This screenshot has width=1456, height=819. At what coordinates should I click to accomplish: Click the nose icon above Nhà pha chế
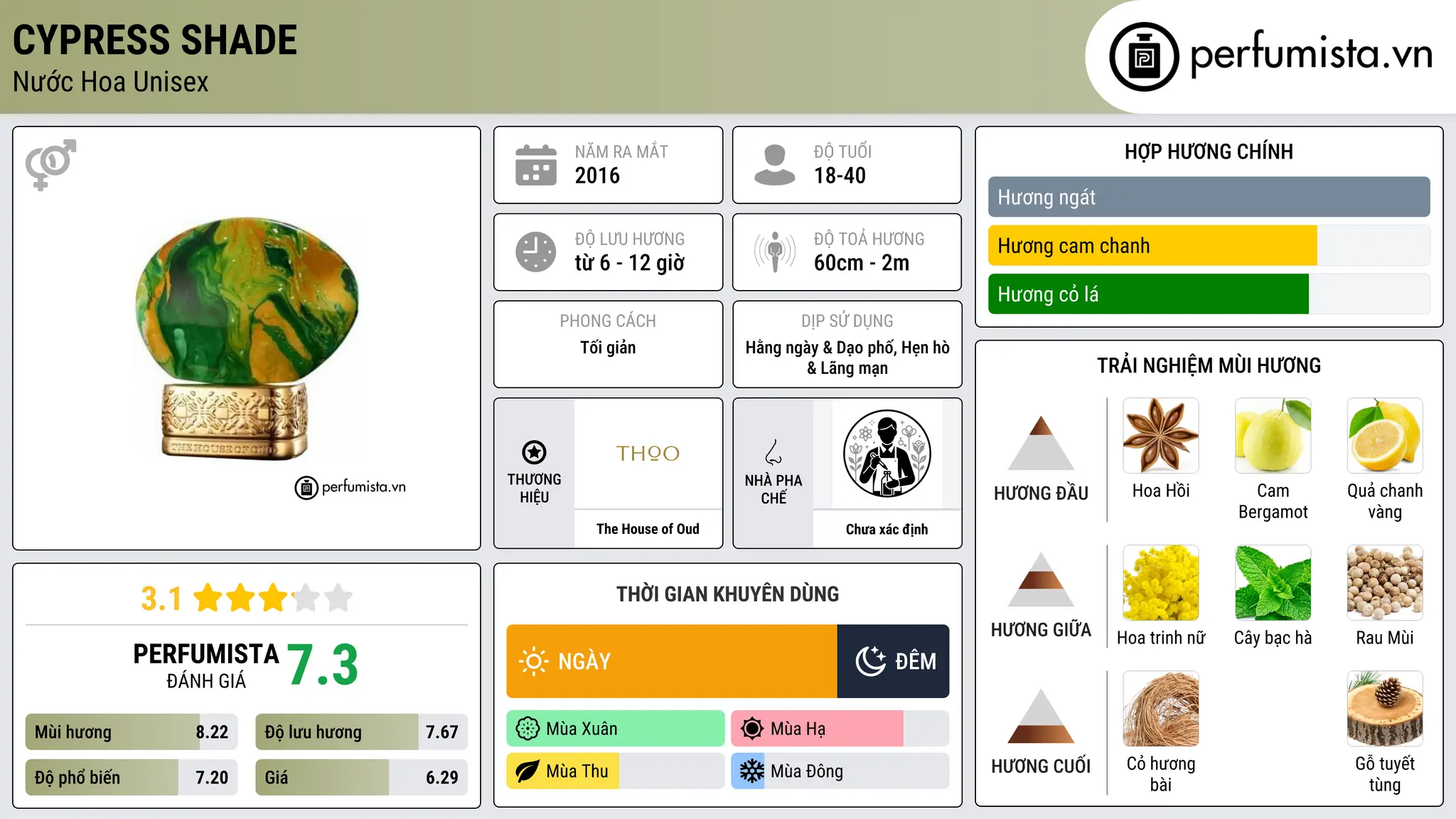(x=773, y=452)
